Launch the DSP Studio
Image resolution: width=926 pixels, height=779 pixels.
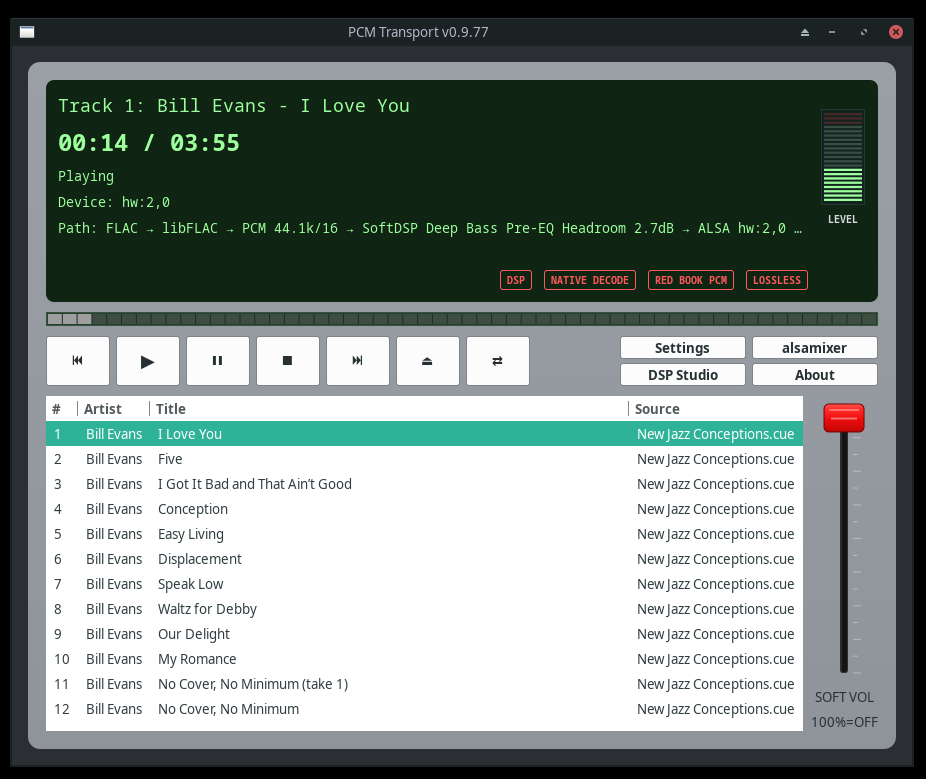(682, 374)
